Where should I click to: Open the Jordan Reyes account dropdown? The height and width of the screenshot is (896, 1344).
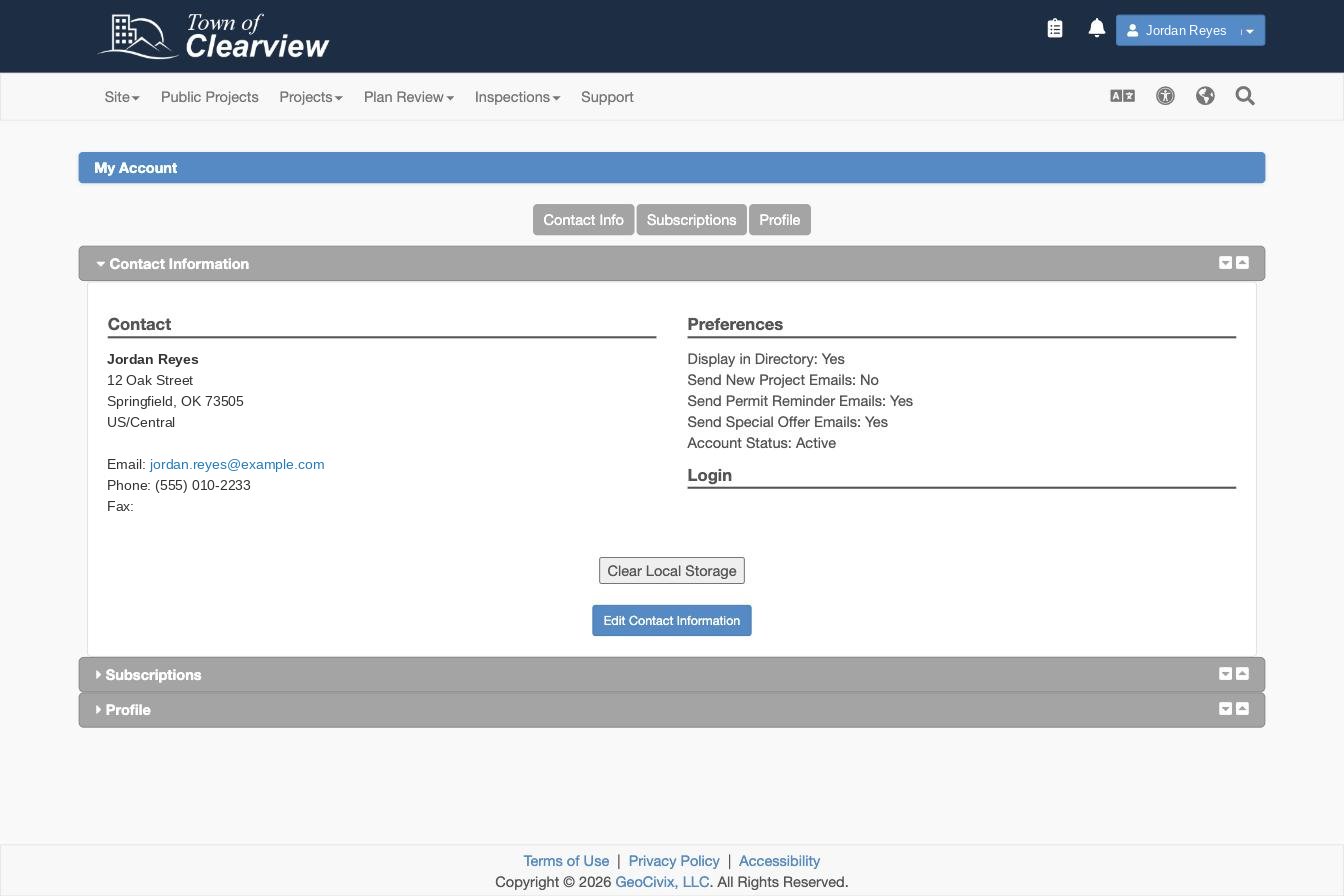(1190, 31)
